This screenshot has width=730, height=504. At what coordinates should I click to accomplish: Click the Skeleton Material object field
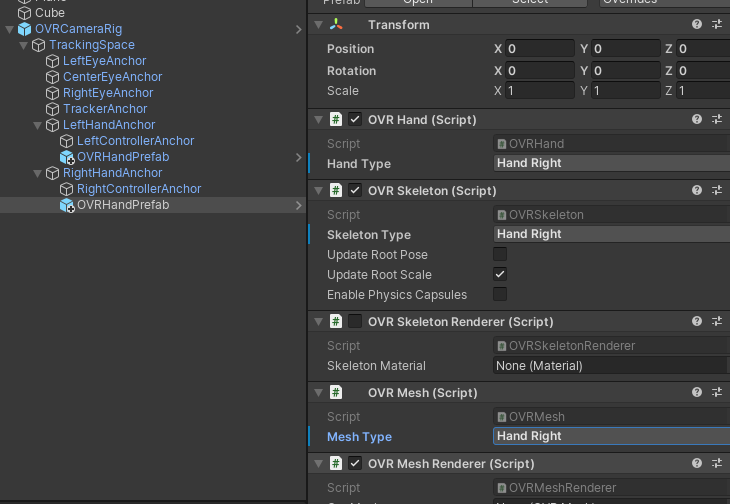point(611,366)
